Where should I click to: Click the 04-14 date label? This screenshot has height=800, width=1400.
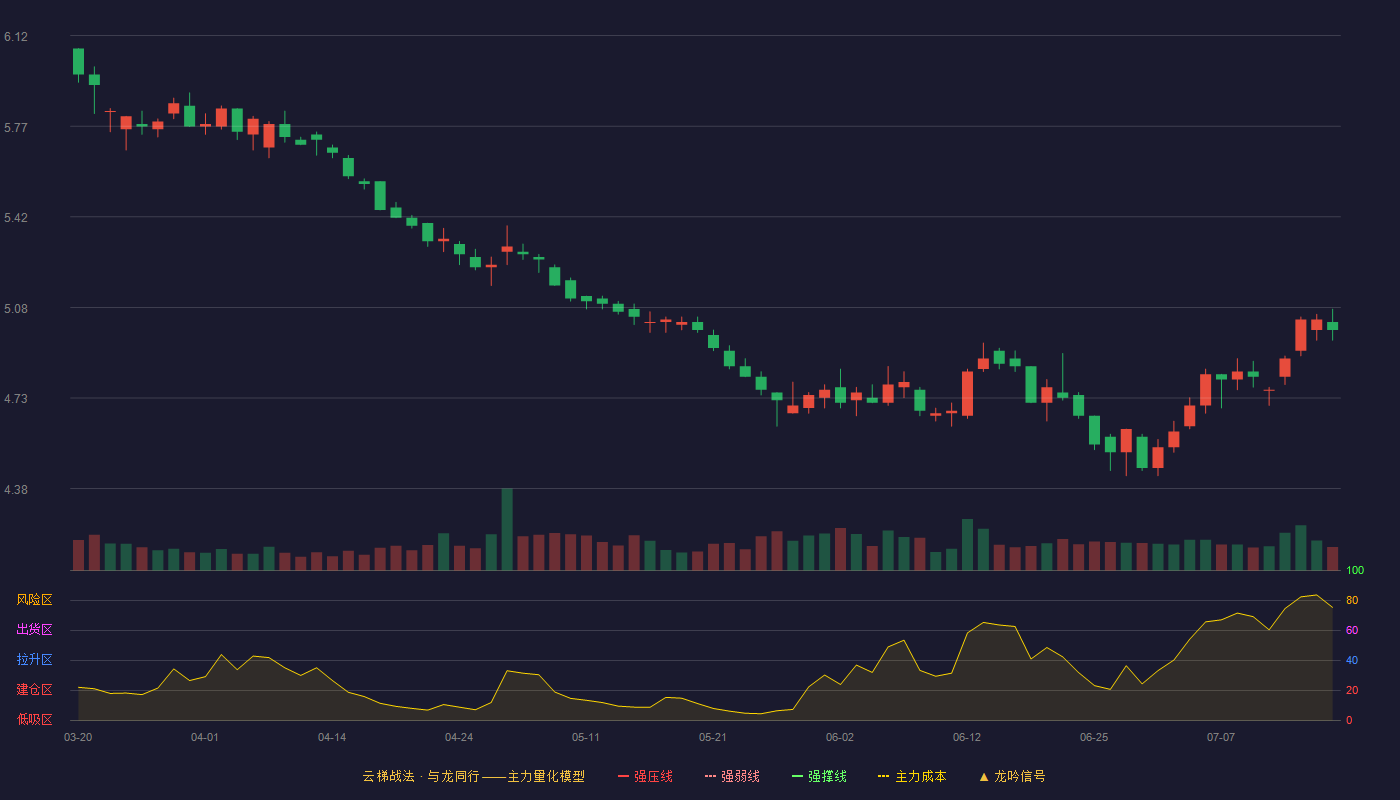[332, 737]
